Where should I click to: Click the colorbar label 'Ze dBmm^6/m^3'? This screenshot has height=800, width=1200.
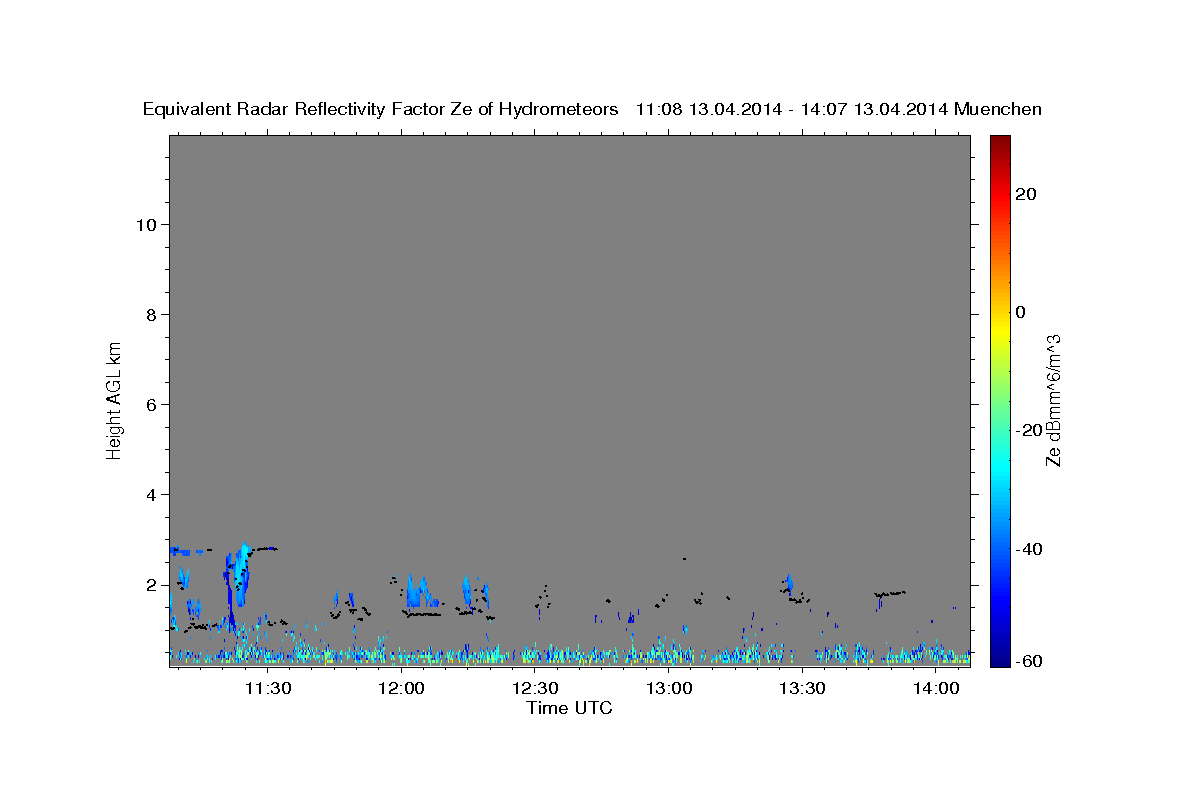click(1053, 400)
